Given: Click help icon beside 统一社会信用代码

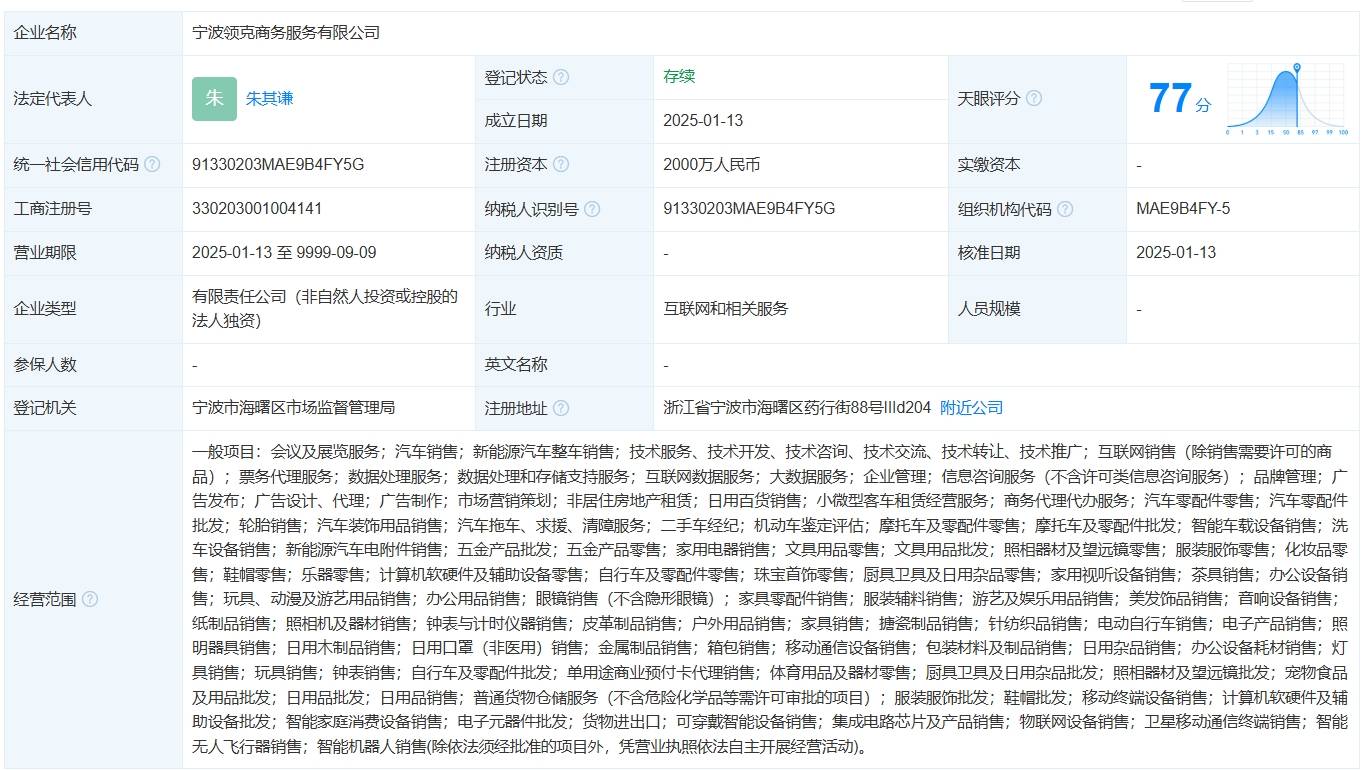Looking at the screenshot, I should [152, 165].
